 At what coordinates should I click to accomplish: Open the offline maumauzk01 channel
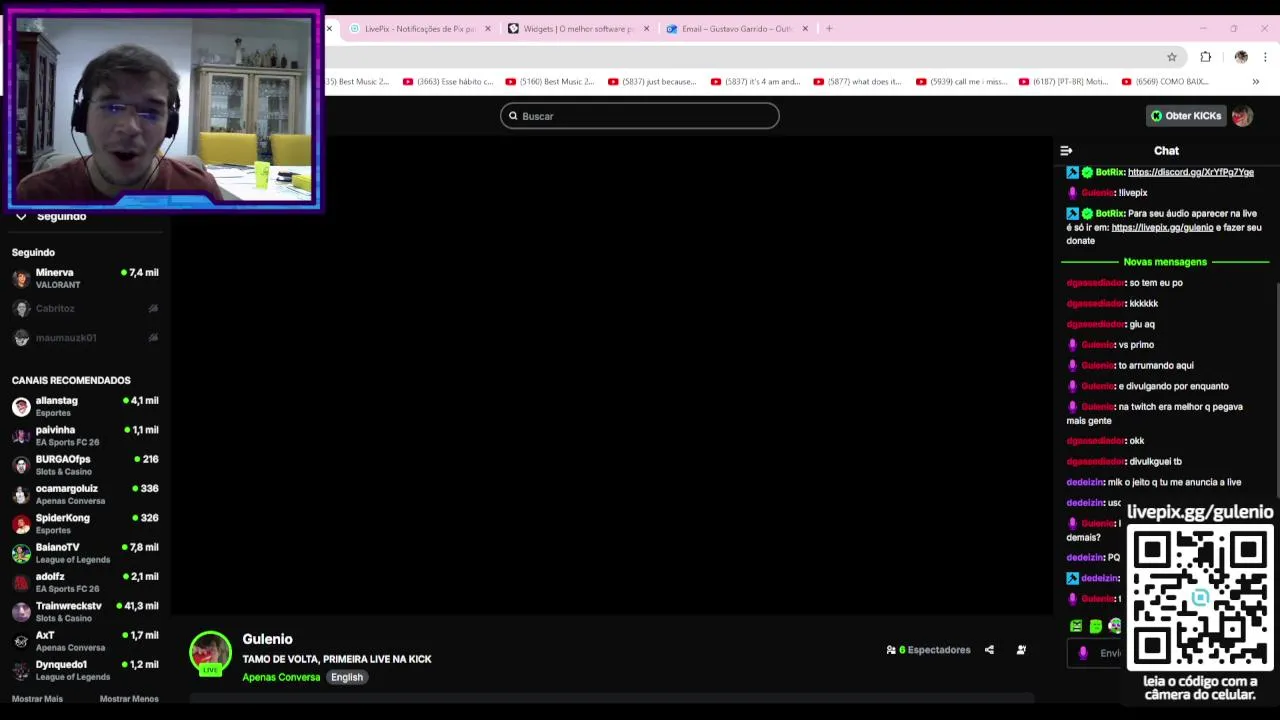pyautogui.click(x=85, y=338)
